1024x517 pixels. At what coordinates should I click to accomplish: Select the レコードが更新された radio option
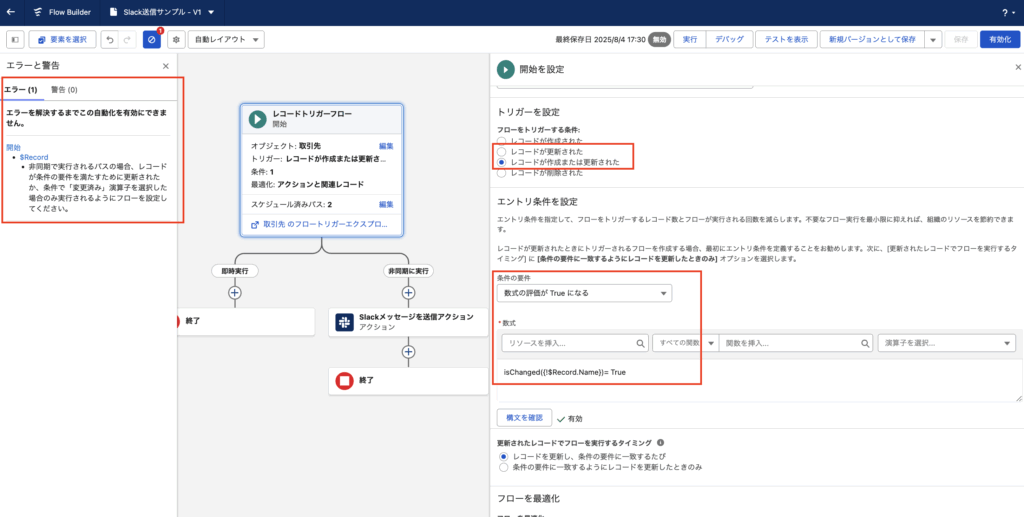[502, 151]
